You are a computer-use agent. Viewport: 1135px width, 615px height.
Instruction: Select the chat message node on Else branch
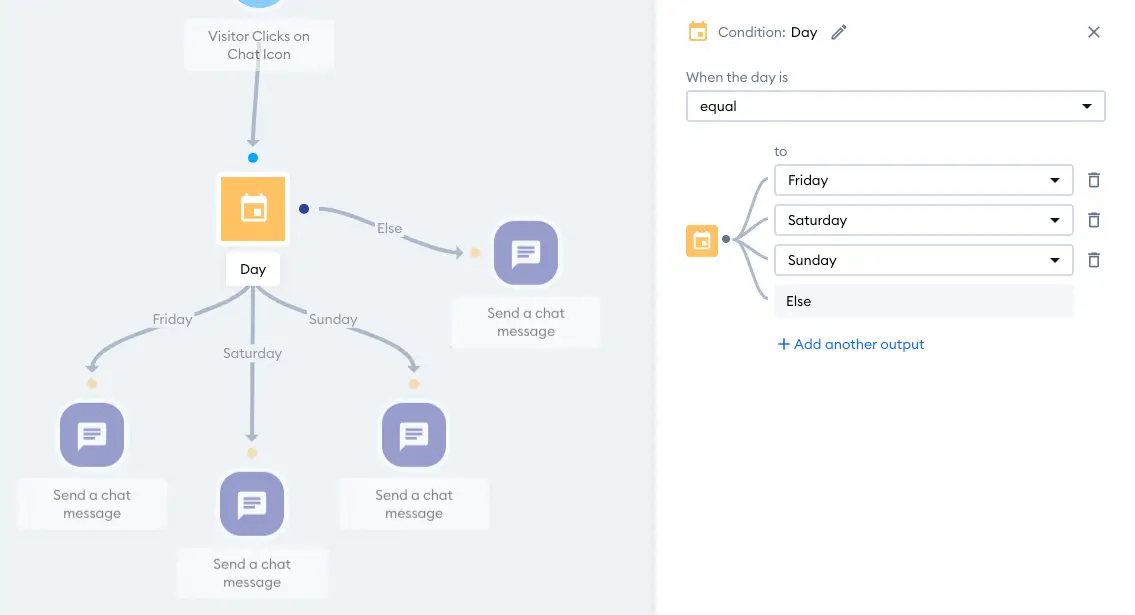(x=526, y=253)
